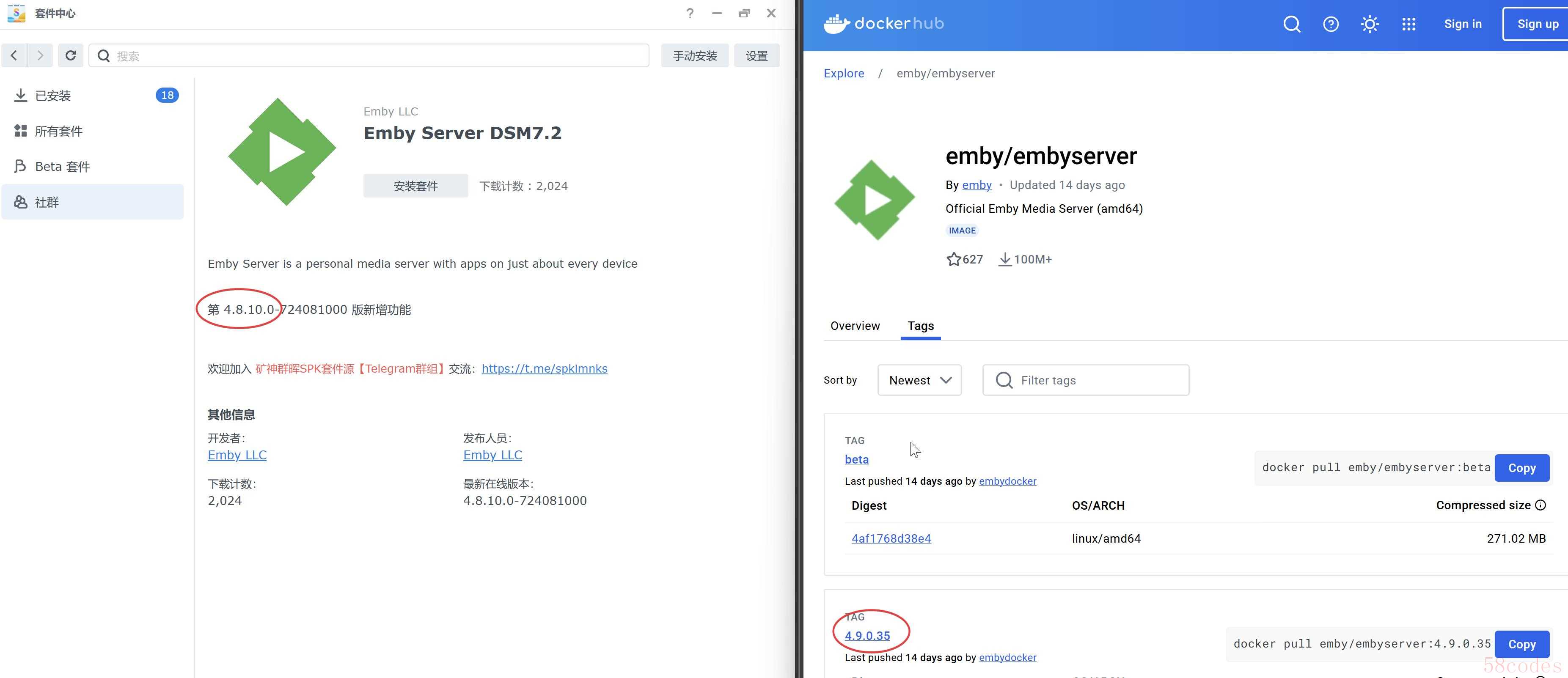The height and width of the screenshot is (678, 1568).
Task: Toggle Docker Hub light/dark theme icon
Action: (x=1370, y=25)
